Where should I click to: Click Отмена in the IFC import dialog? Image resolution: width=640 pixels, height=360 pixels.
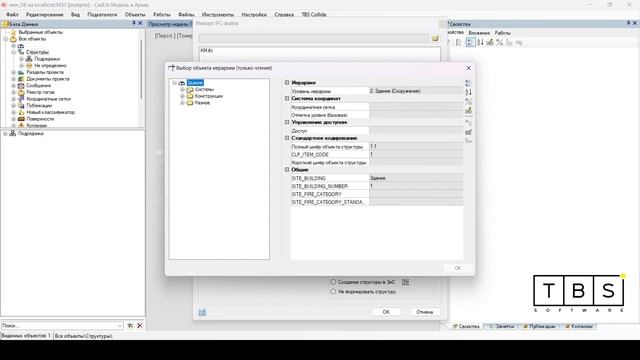point(424,312)
